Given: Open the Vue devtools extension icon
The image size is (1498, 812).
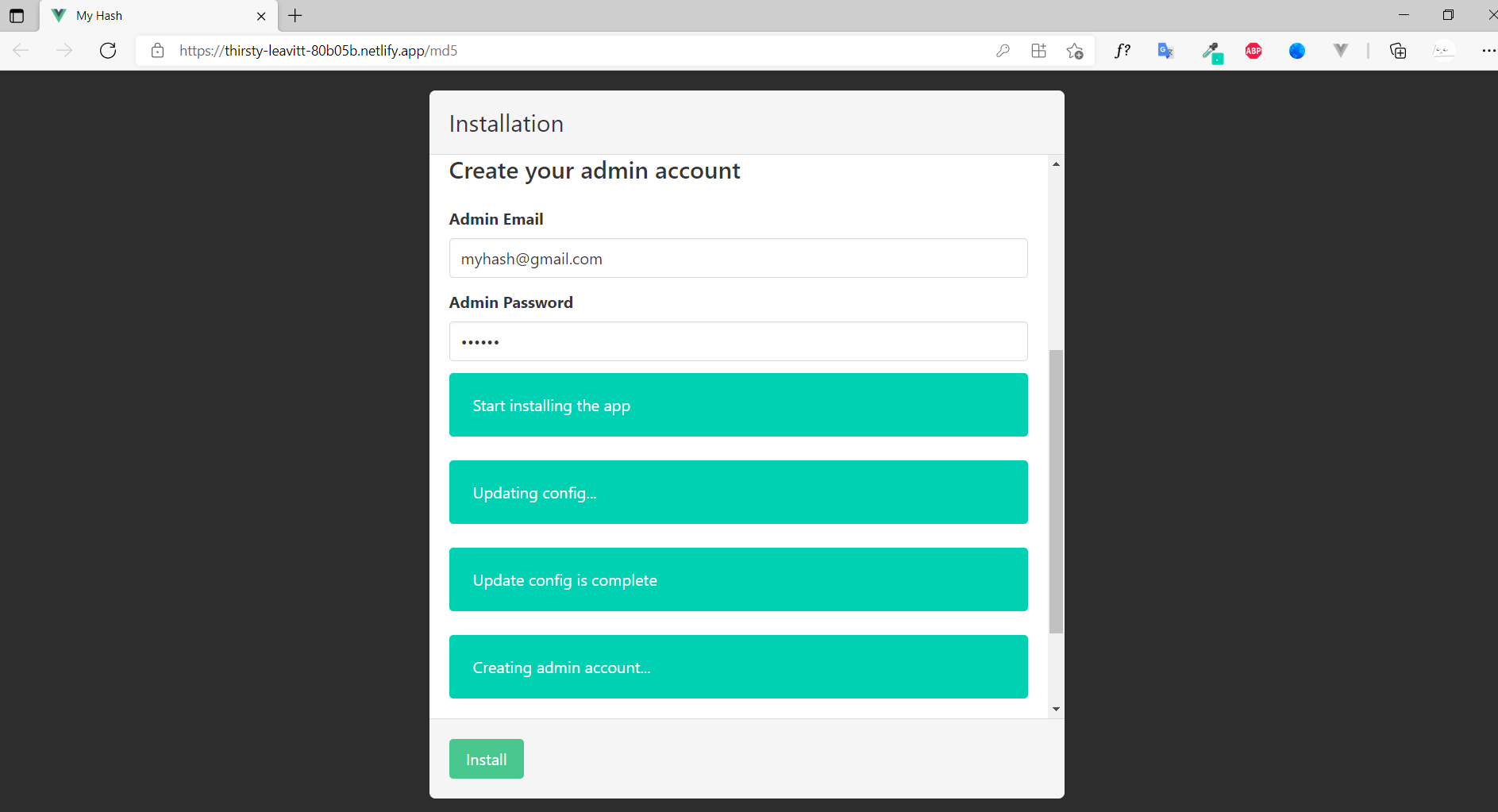Looking at the screenshot, I should pyautogui.click(x=1341, y=51).
